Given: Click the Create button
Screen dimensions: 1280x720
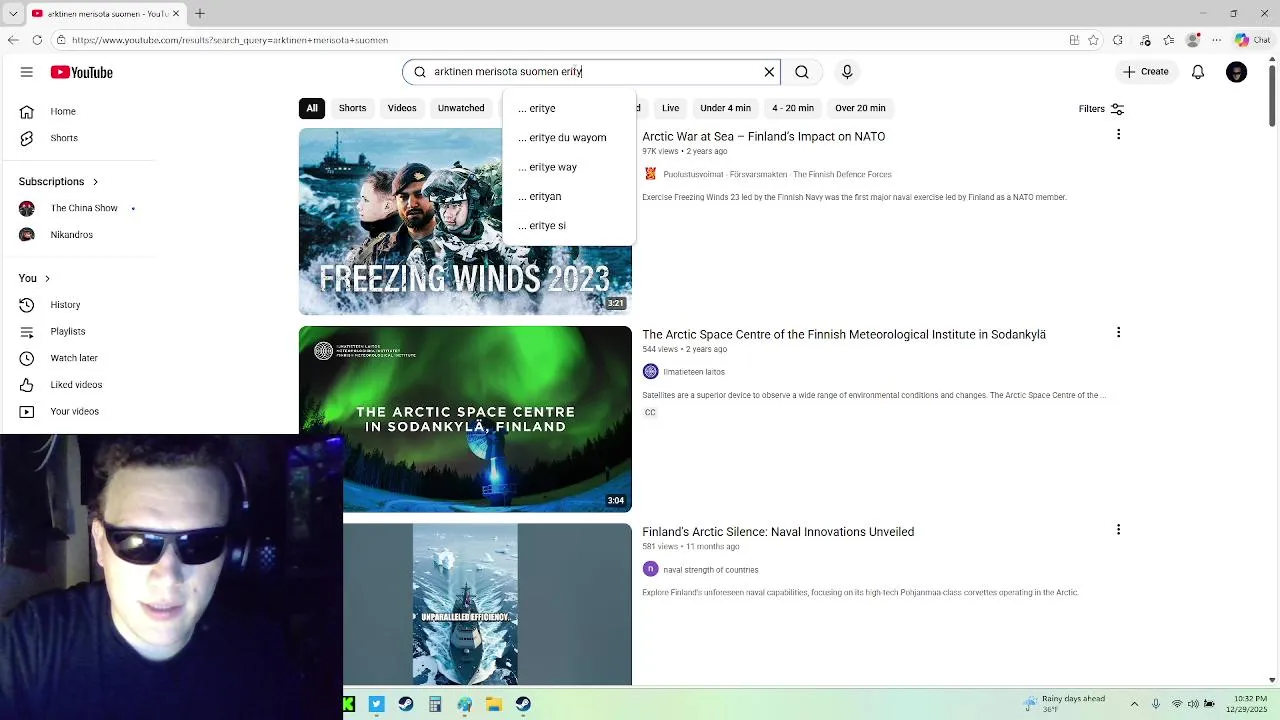Looking at the screenshot, I should pos(1145,72).
